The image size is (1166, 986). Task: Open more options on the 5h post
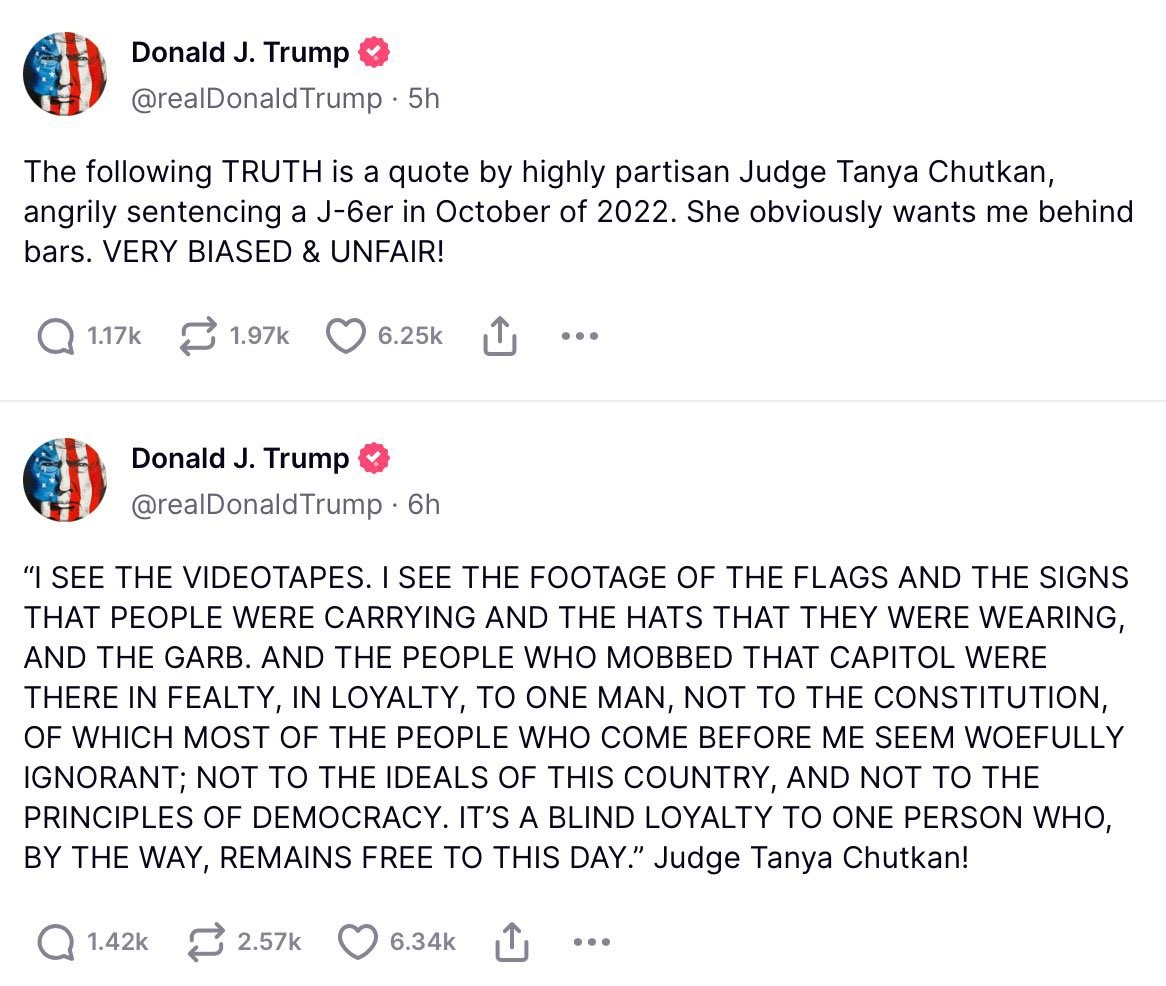580,336
